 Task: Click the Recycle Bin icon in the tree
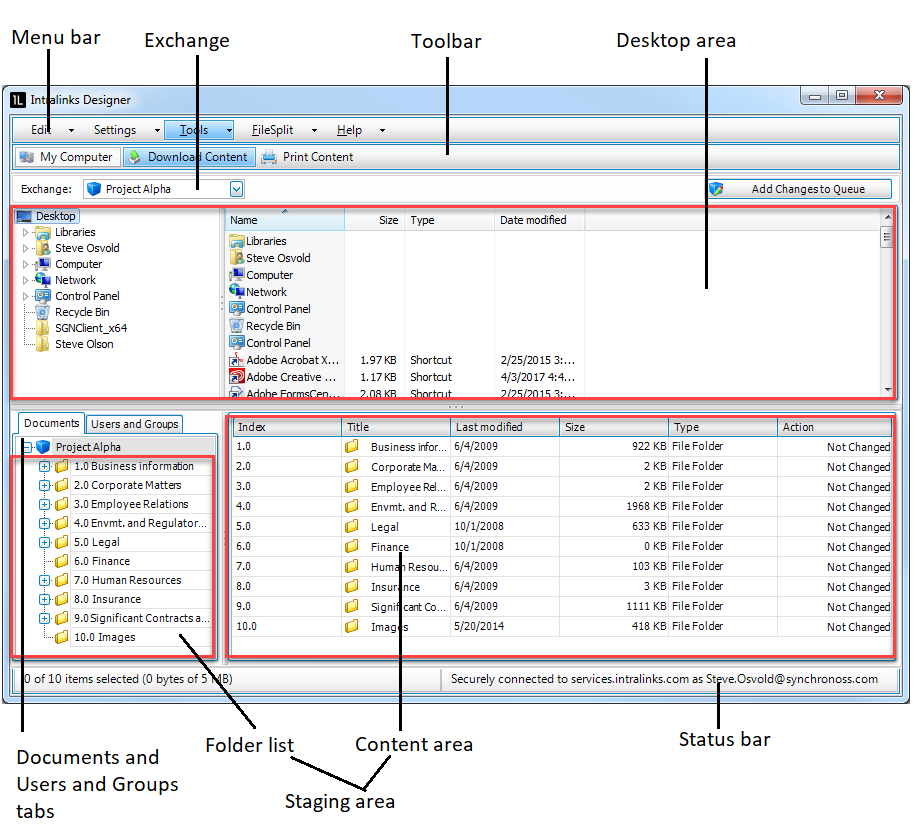click(x=43, y=312)
